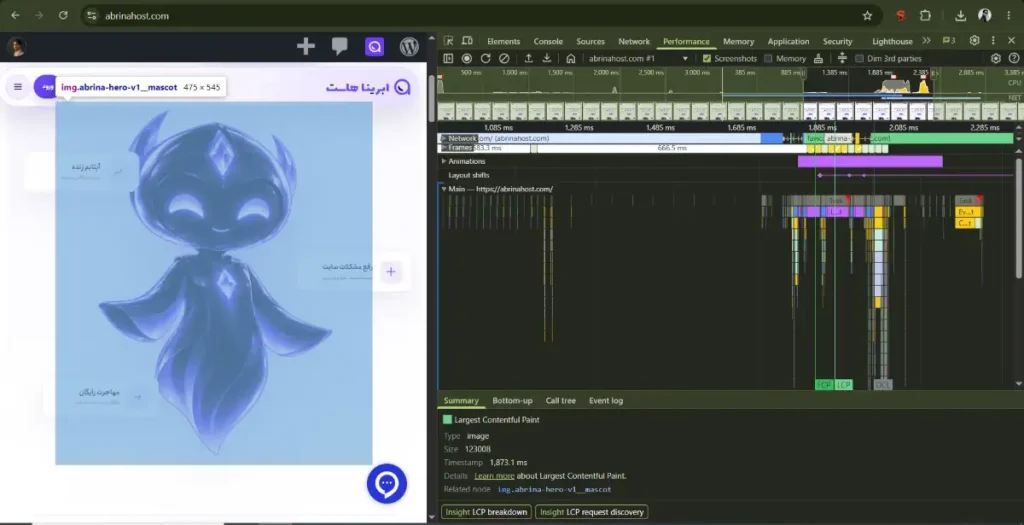Click the shortcuts icon beside Dim 3rd parties

tap(842, 58)
